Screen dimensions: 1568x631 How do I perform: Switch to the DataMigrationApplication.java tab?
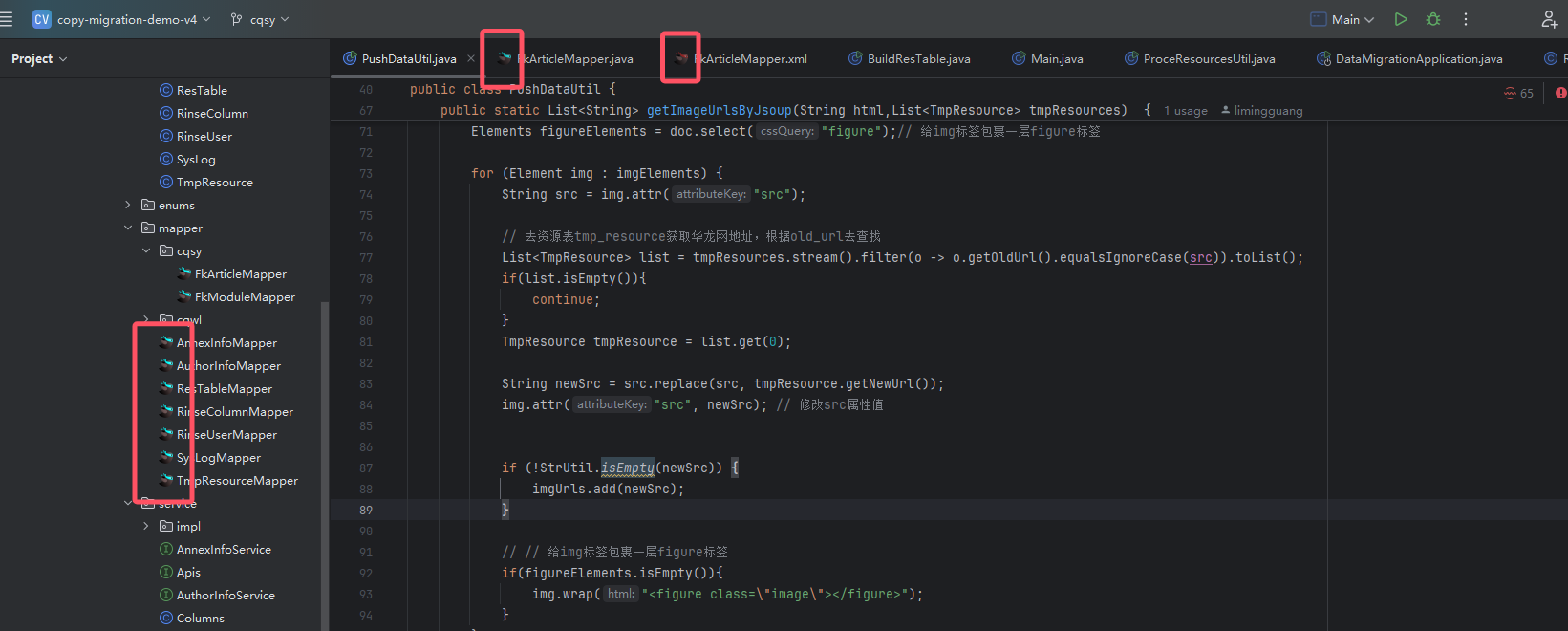pos(1418,59)
